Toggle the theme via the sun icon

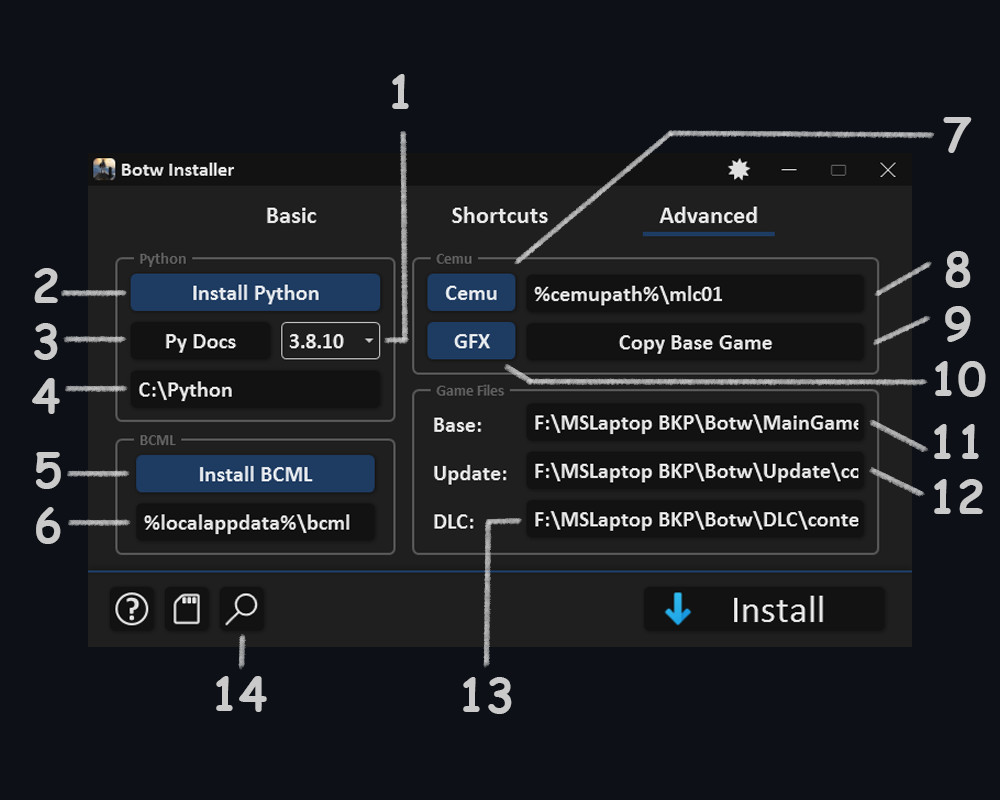738,169
